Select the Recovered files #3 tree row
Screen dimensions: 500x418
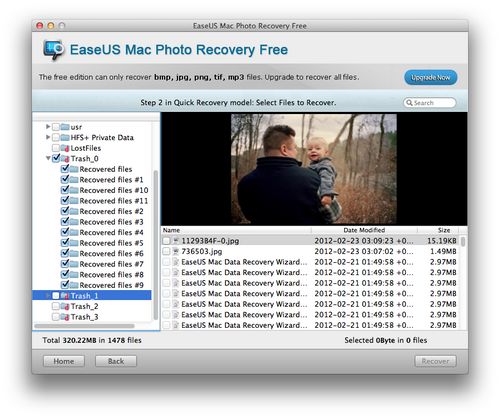click(92, 222)
